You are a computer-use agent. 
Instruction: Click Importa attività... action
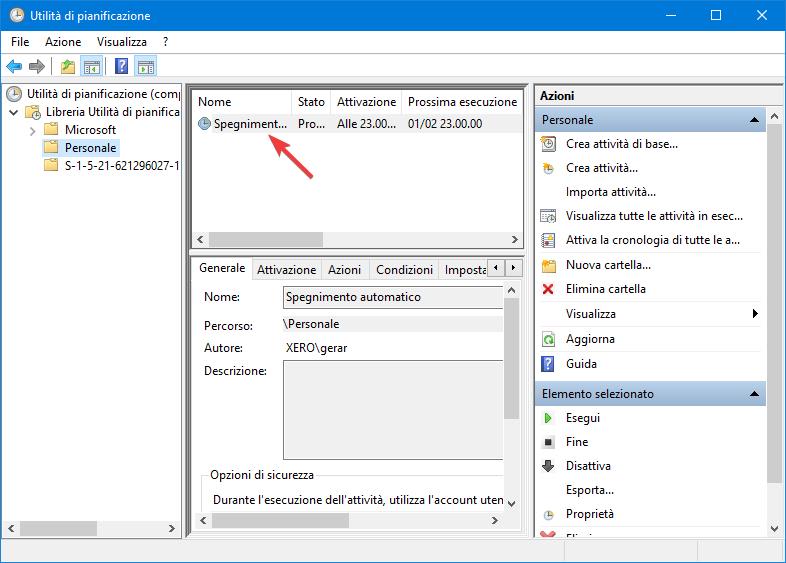611,192
